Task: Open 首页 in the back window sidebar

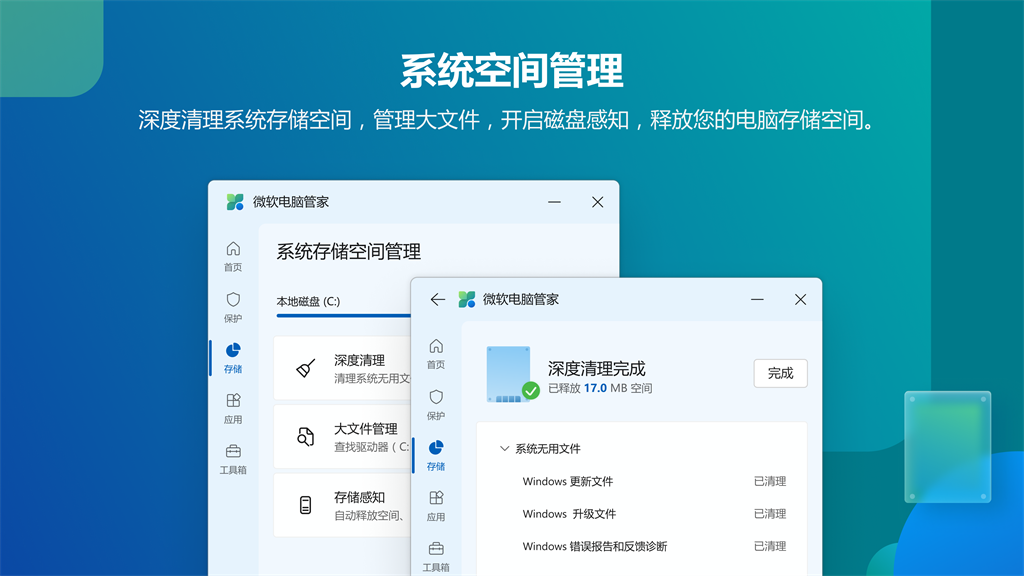Action: pos(233,257)
